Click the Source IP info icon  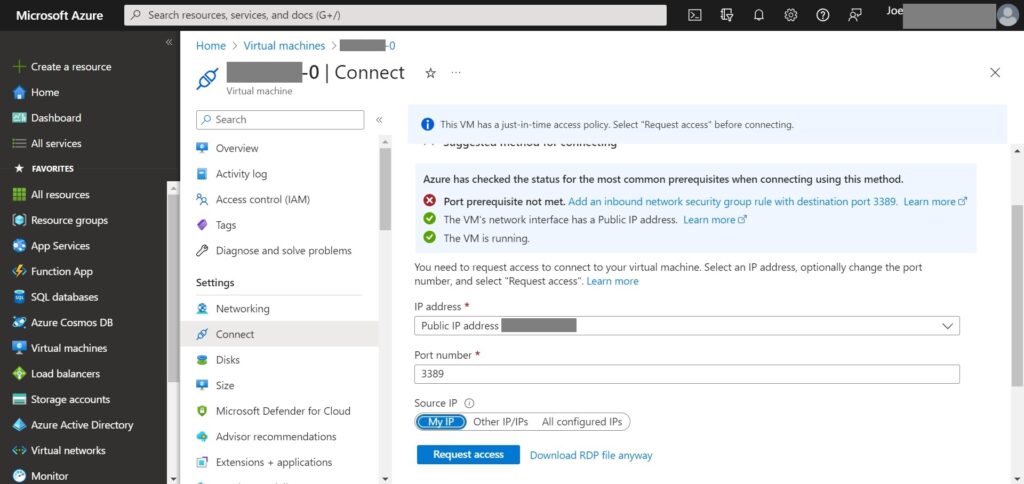469,403
